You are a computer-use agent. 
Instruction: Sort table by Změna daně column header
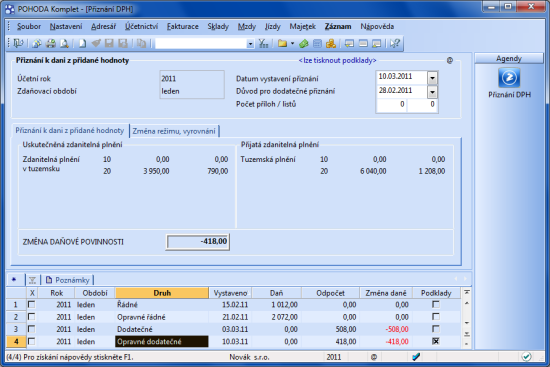click(386, 293)
